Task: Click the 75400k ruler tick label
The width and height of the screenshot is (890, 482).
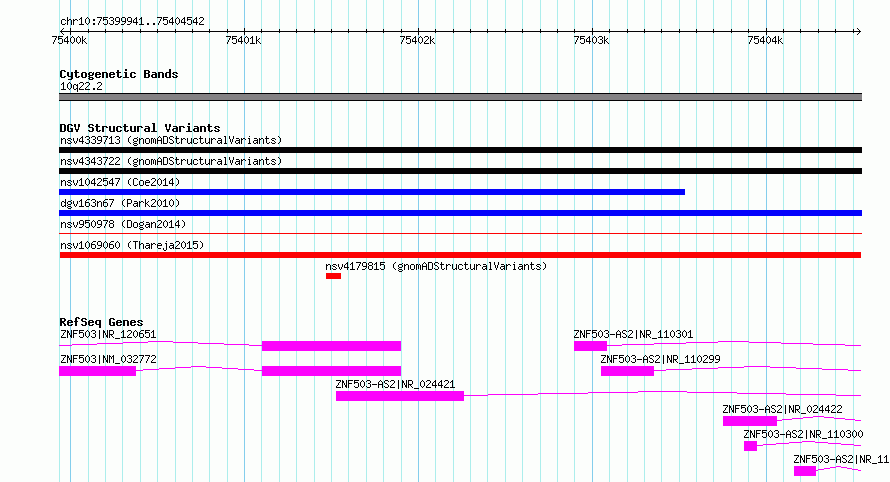Action: point(69,40)
